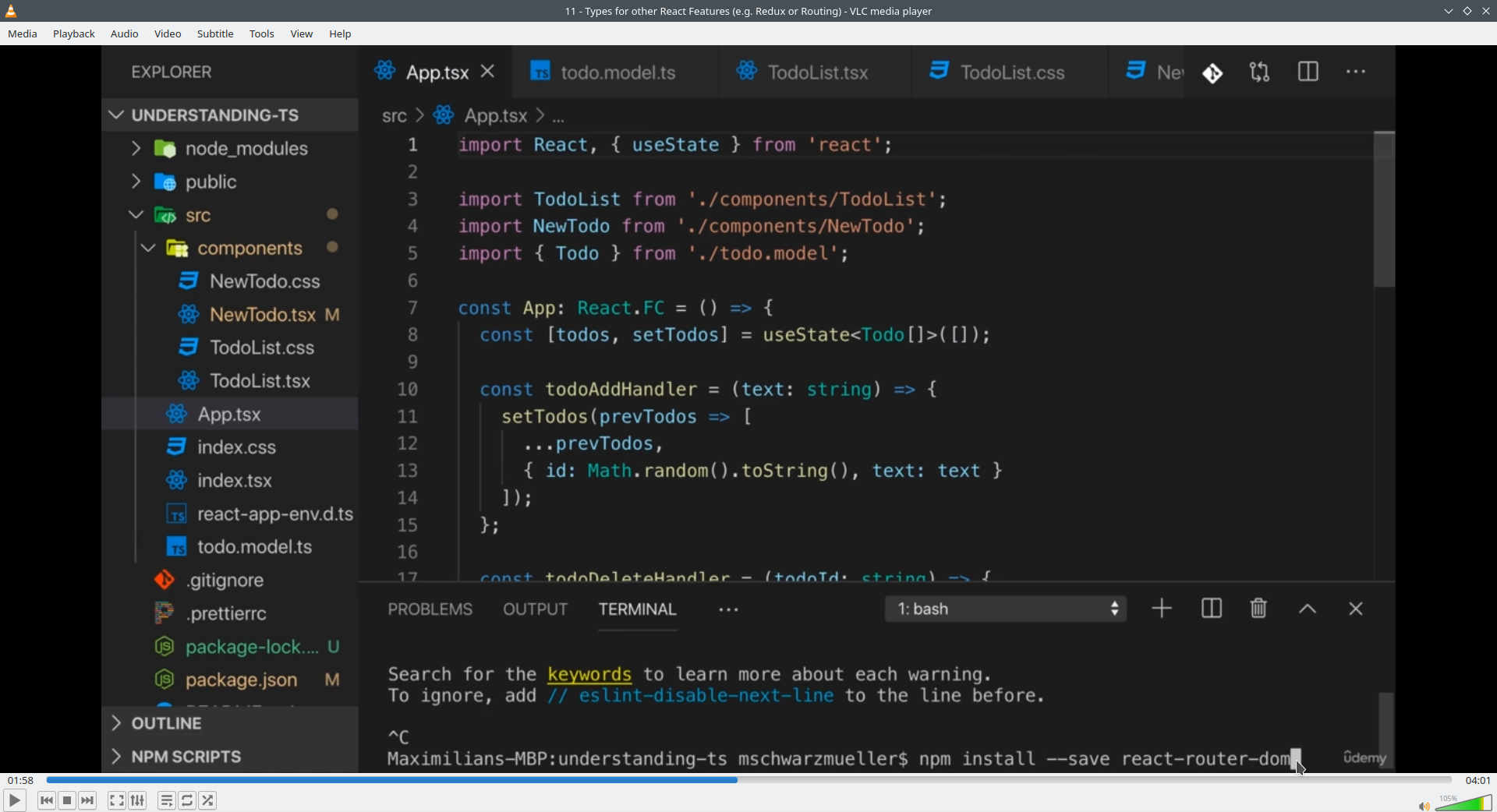
Task: Skip to the previous media item
Action: (47, 800)
